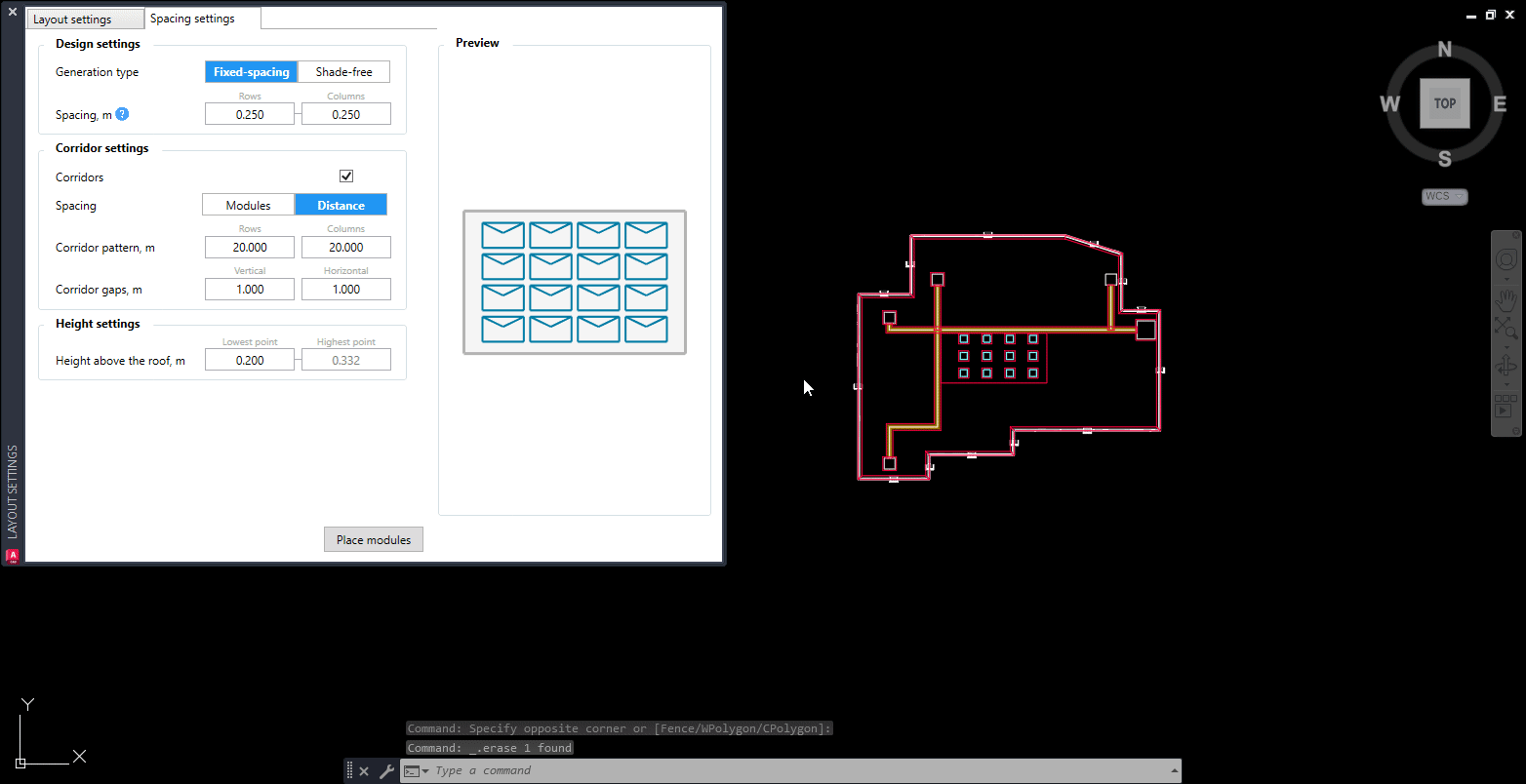Screen dimensions: 1526x784
Task: Open the command line customize wrench
Action: pyautogui.click(x=386, y=771)
